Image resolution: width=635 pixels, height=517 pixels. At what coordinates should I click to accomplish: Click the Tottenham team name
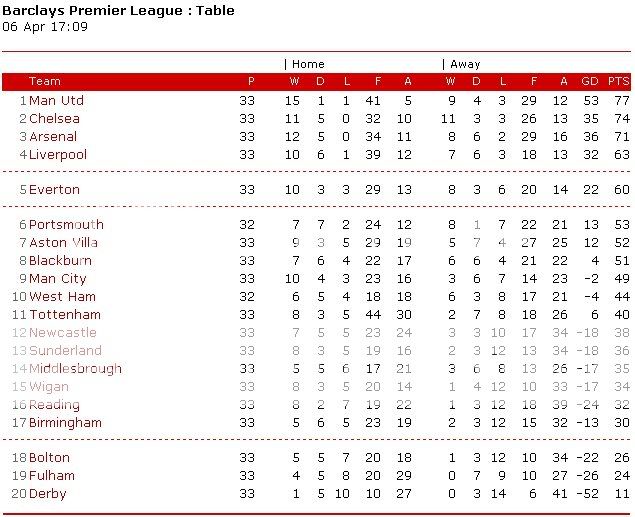[65, 315]
